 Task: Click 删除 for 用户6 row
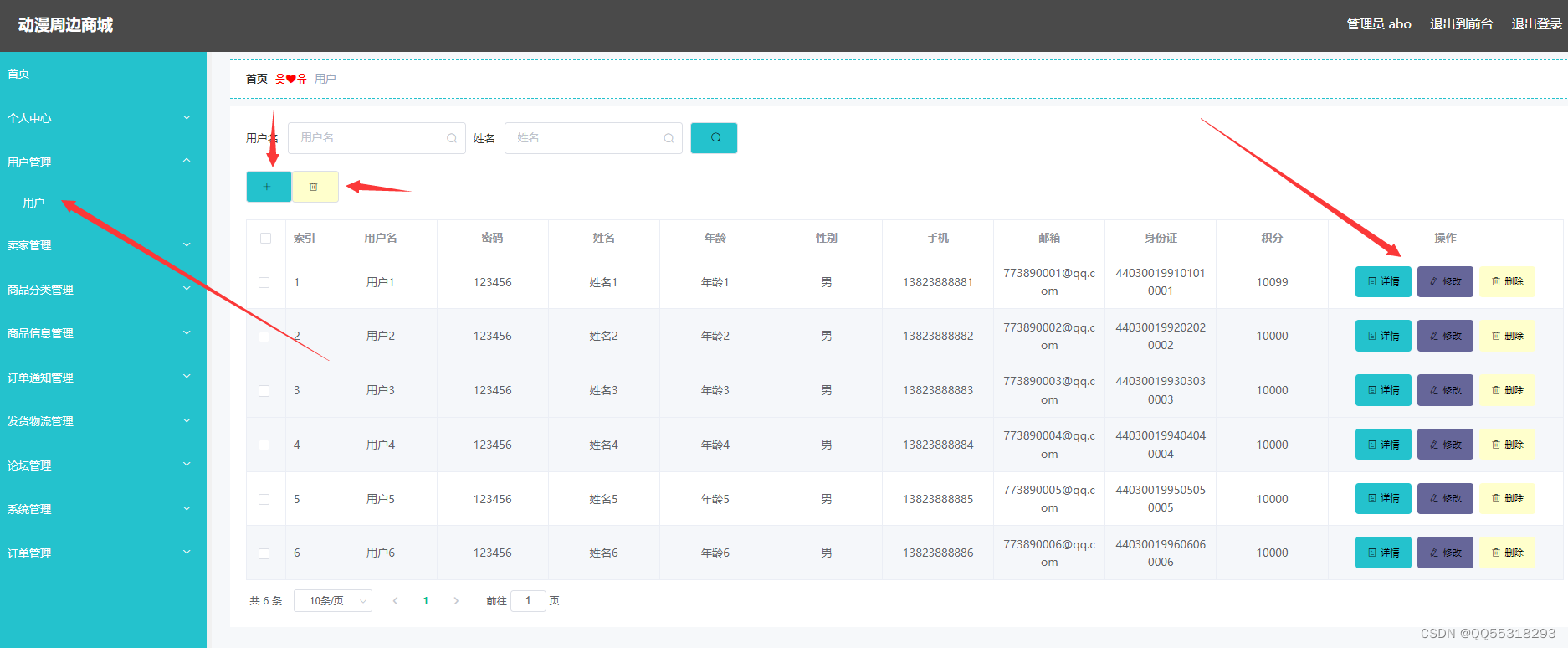[x=1507, y=553]
